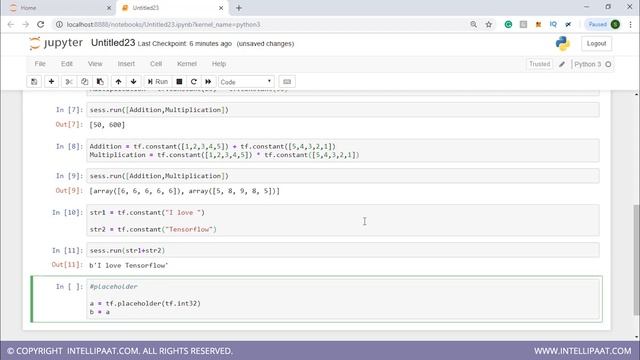Open the Edit menu
Viewport: 640px width, 360px height.
click(x=67, y=64)
